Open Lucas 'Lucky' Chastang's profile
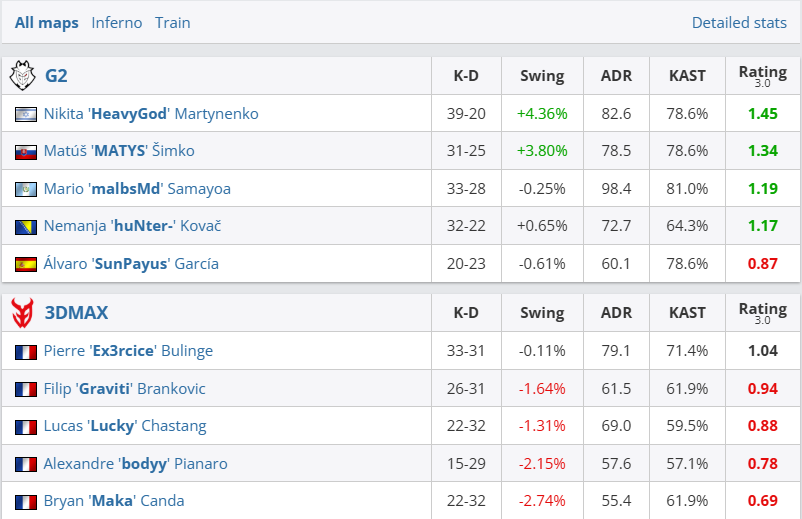Viewport: 802px width, 519px height. pyautogui.click(x=125, y=426)
